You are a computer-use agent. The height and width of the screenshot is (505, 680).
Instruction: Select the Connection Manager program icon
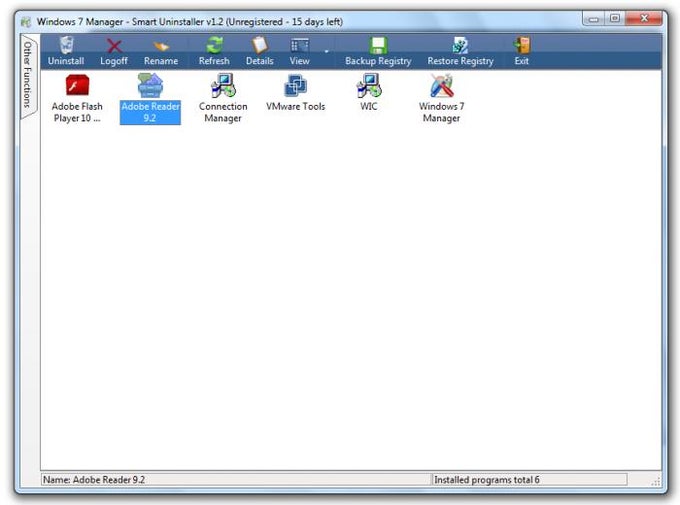tap(223, 85)
